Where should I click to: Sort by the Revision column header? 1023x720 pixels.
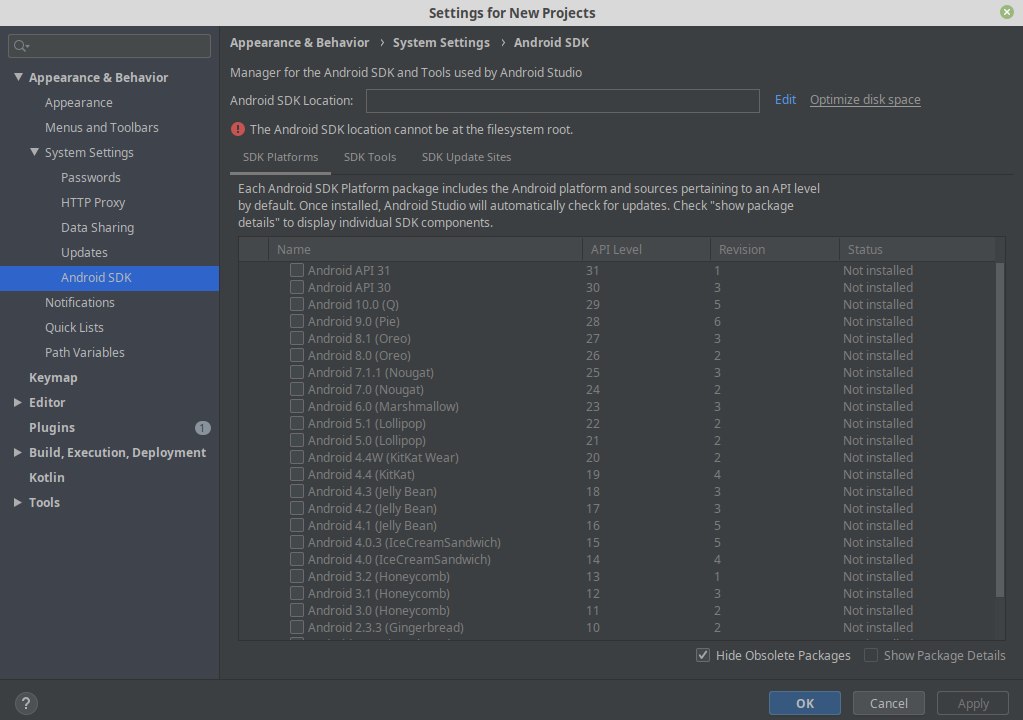pos(774,249)
